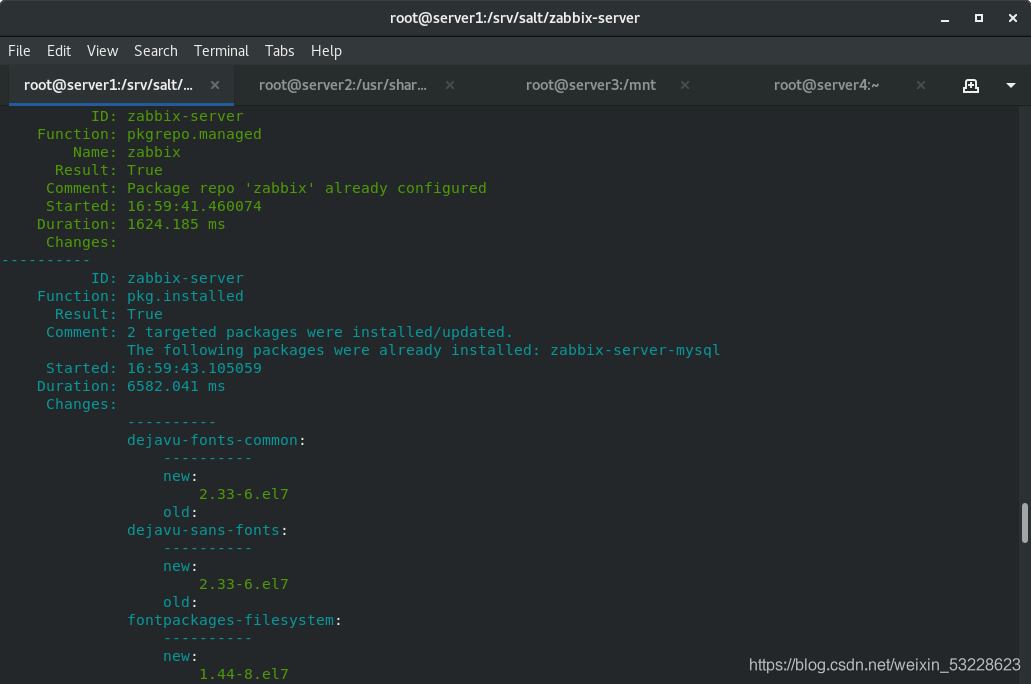The height and width of the screenshot is (684, 1031).
Task: Open the View menu
Action: pos(103,51)
